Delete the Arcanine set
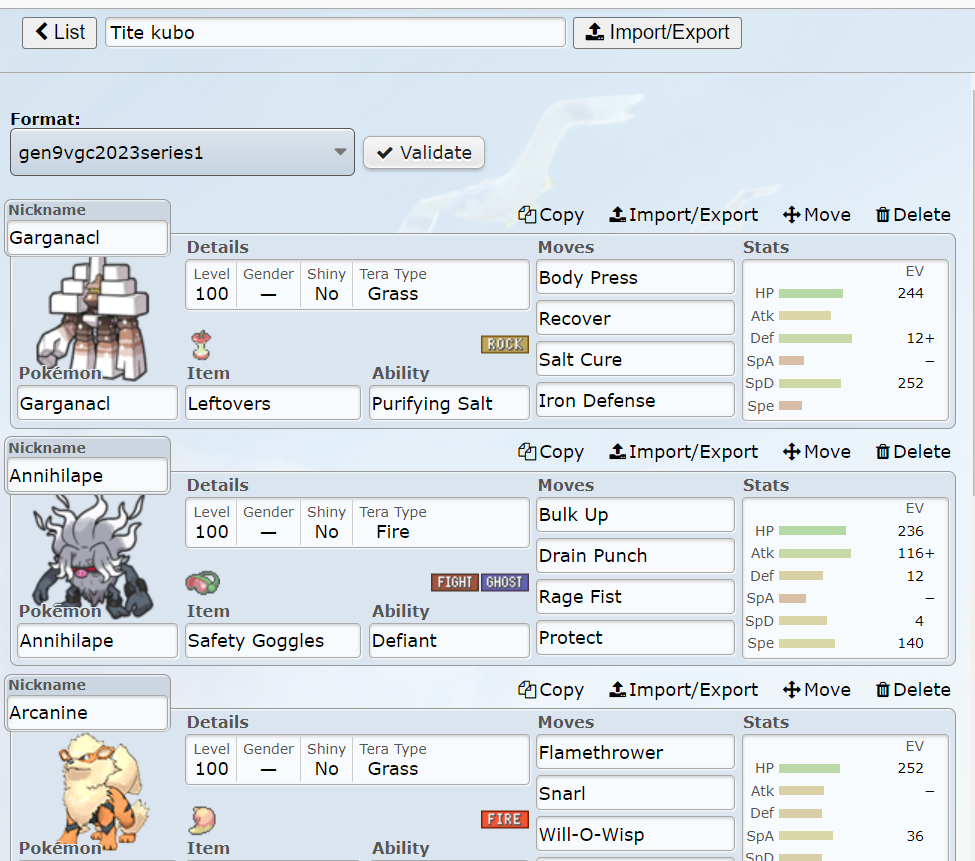 coord(913,689)
